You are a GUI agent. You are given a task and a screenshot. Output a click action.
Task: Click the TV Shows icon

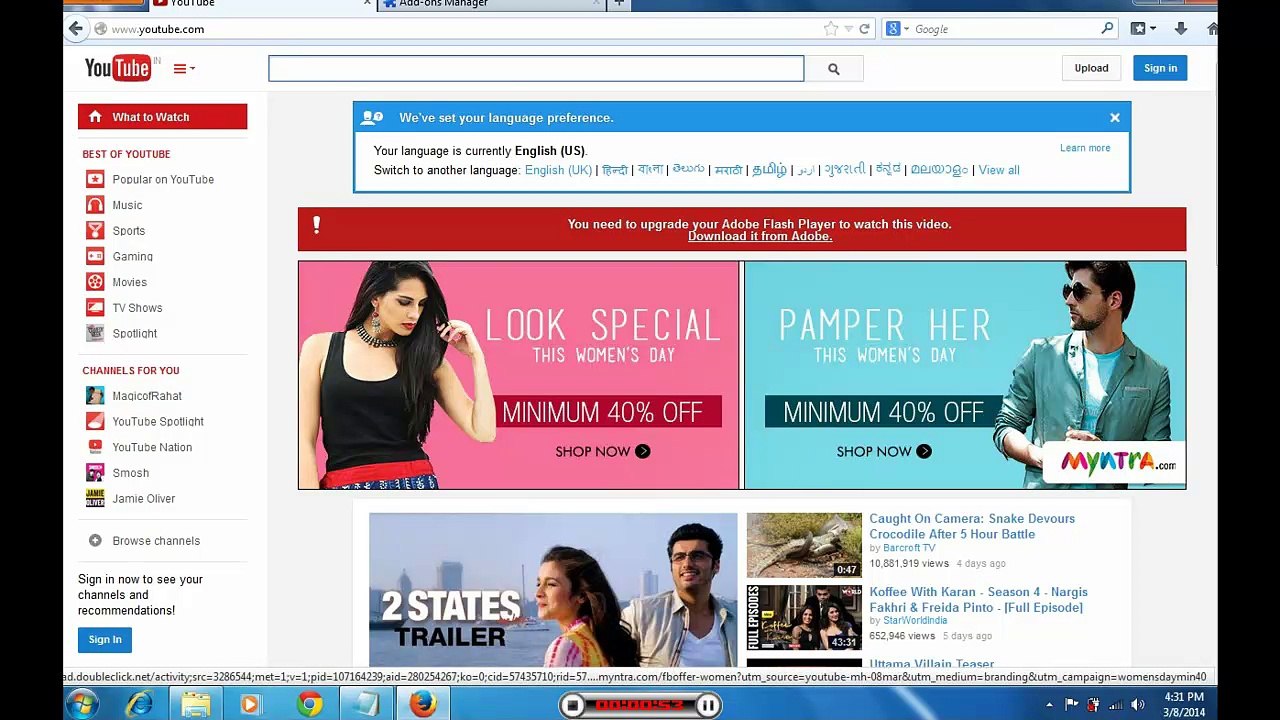tap(95, 308)
